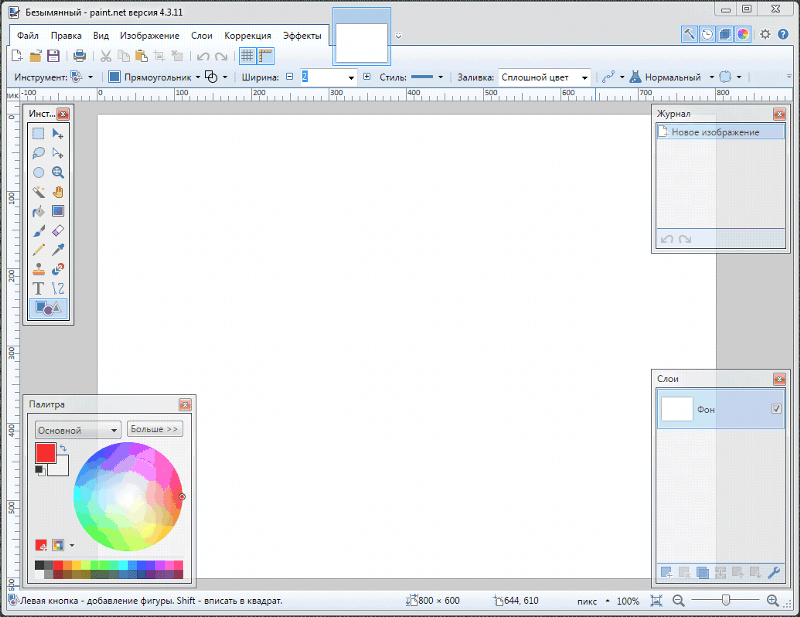
Task: Activate the Color Picker eyedropper tool
Action: point(58,249)
